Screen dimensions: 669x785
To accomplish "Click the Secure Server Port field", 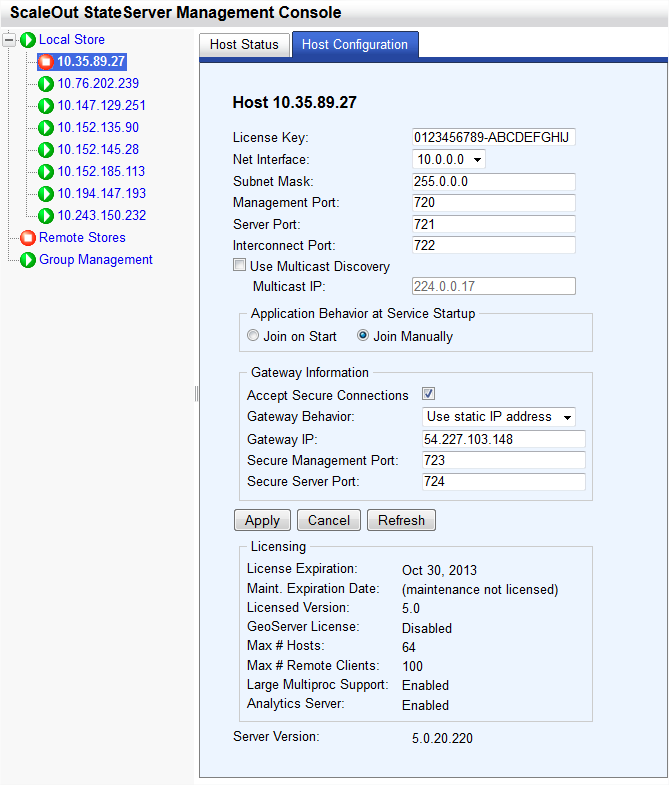I will click(504, 482).
